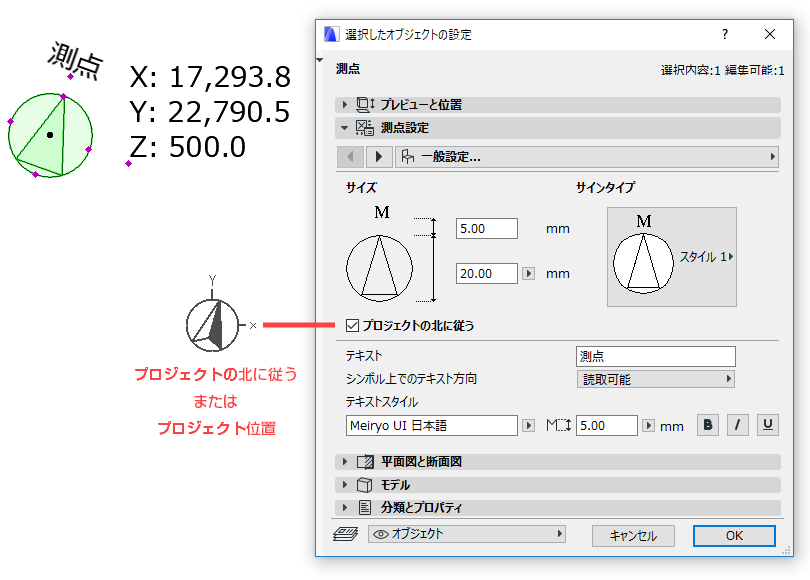Apply italic text style with I button
This screenshot has height=580, width=810.
(737, 424)
